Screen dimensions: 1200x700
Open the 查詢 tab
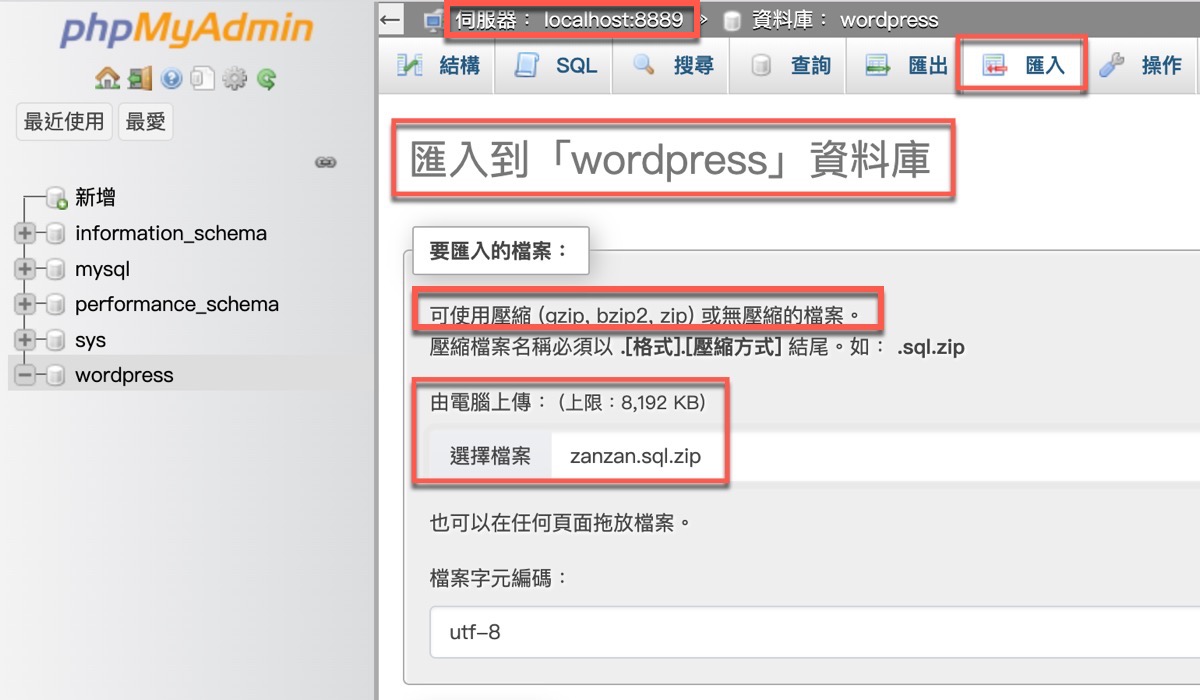(789, 66)
